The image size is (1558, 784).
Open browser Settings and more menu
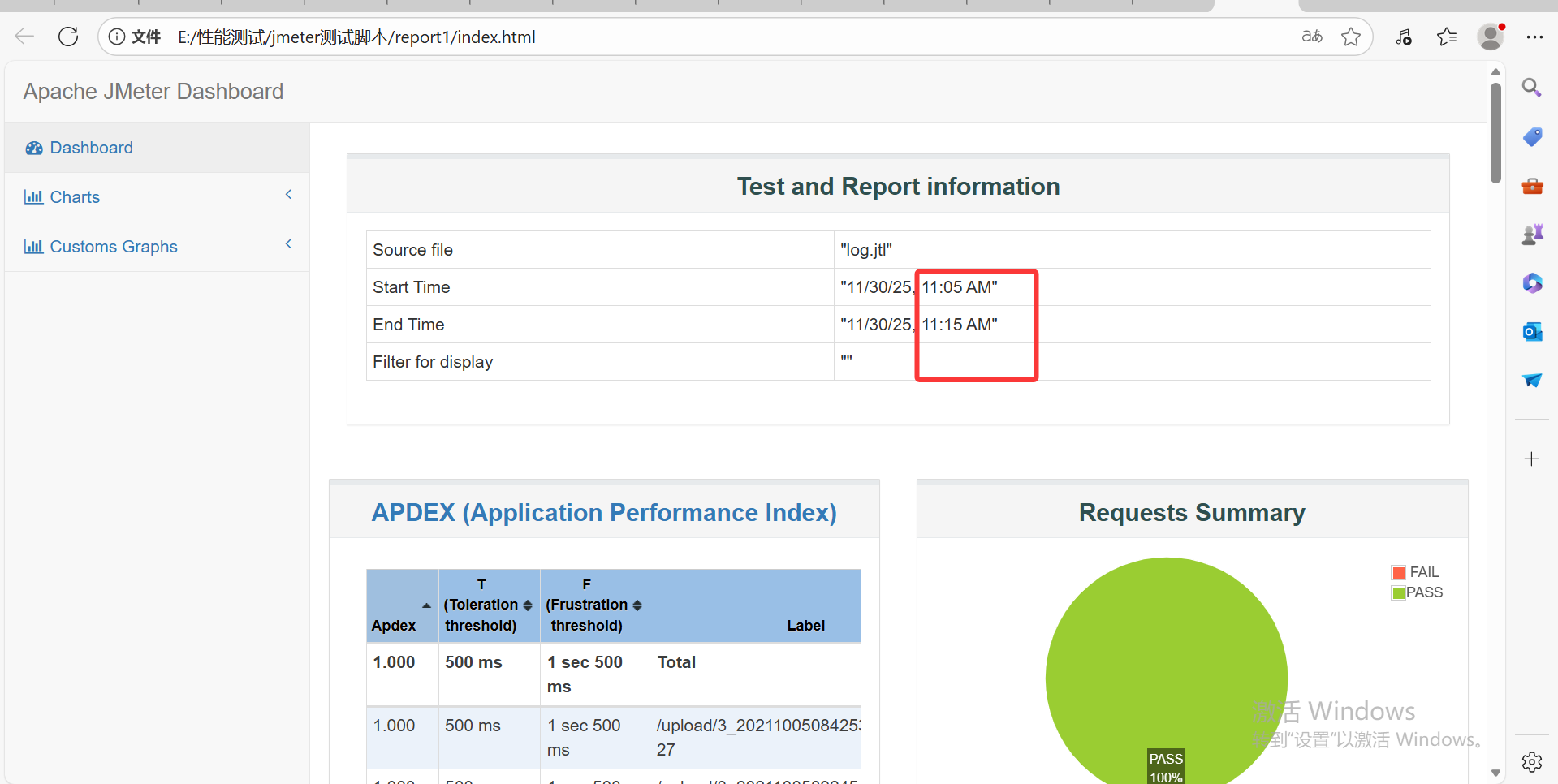click(x=1534, y=37)
